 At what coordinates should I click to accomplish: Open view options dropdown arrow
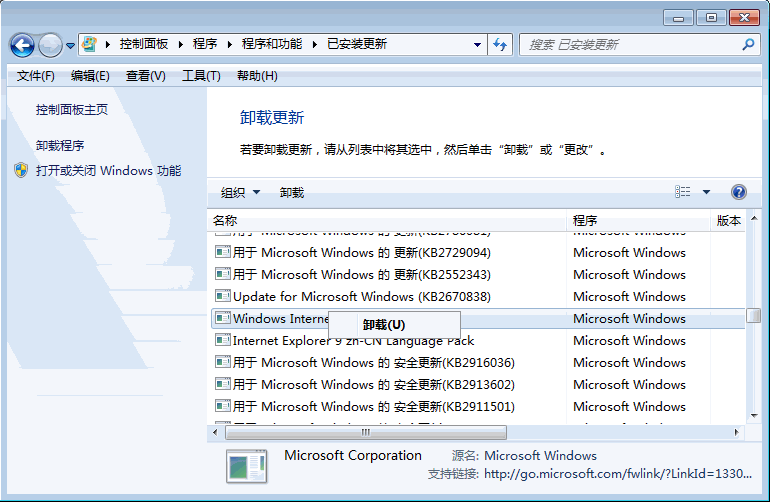[x=706, y=192]
